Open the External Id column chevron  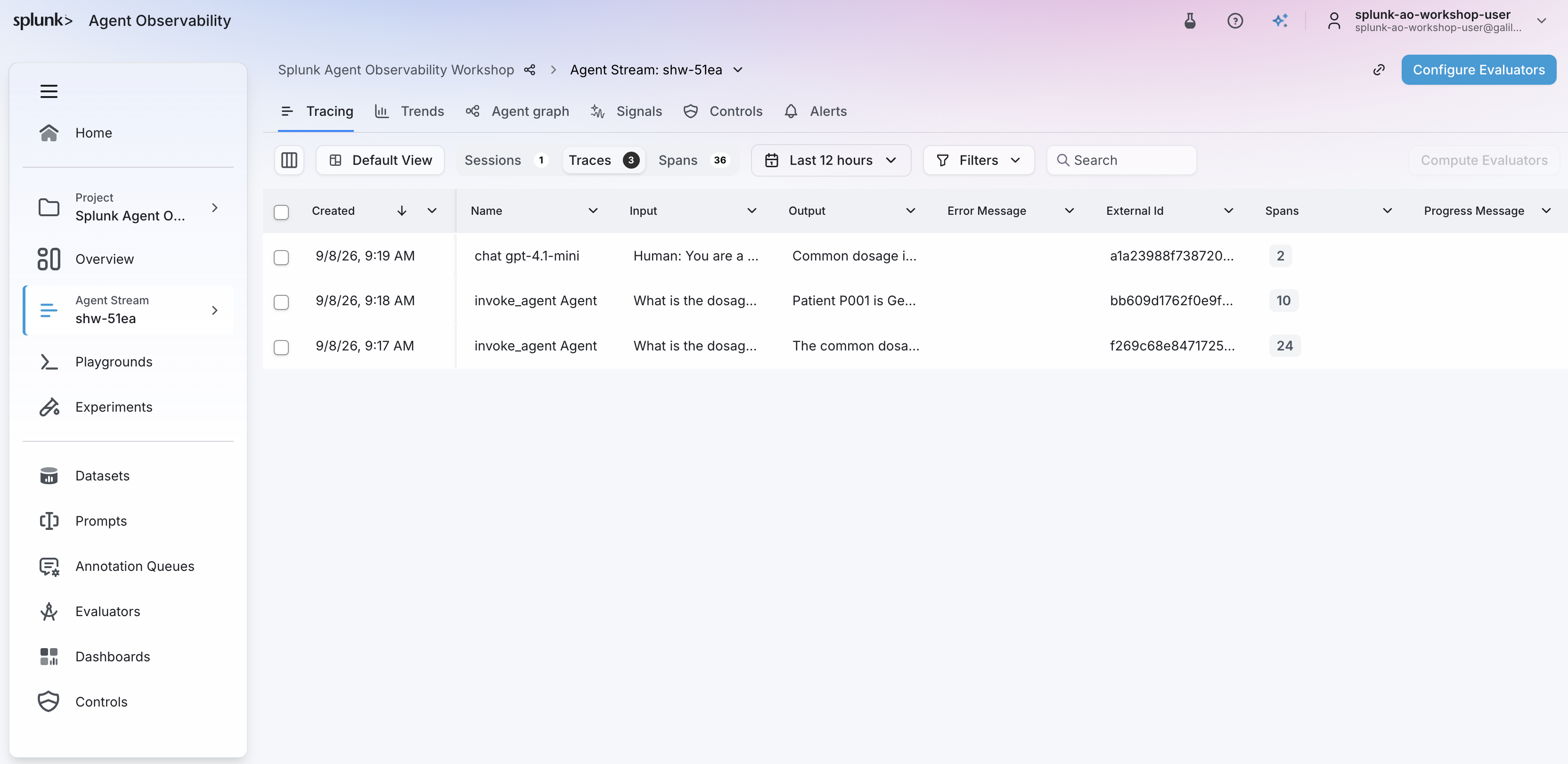click(x=1228, y=211)
